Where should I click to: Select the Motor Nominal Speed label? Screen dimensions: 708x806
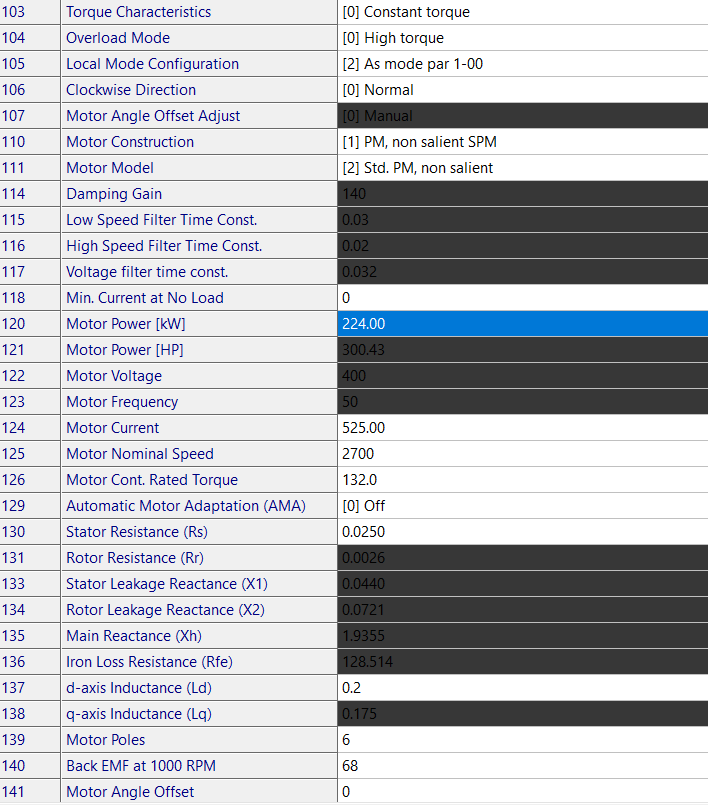coord(139,454)
